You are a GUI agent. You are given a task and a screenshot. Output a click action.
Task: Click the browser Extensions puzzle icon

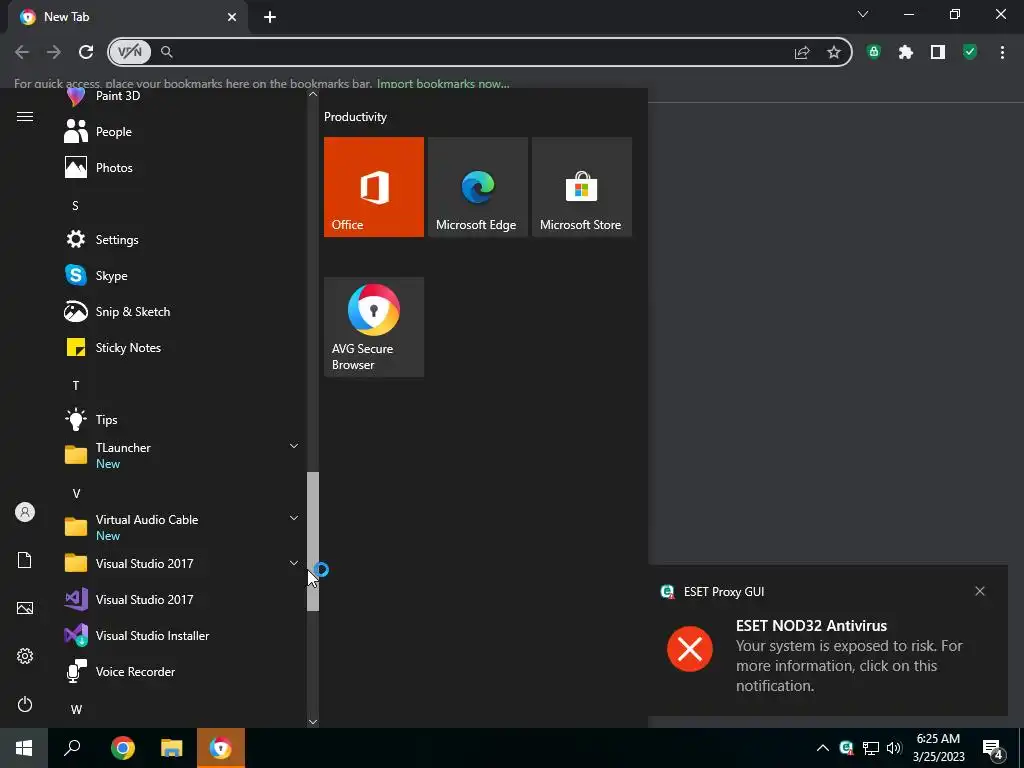(906, 52)
